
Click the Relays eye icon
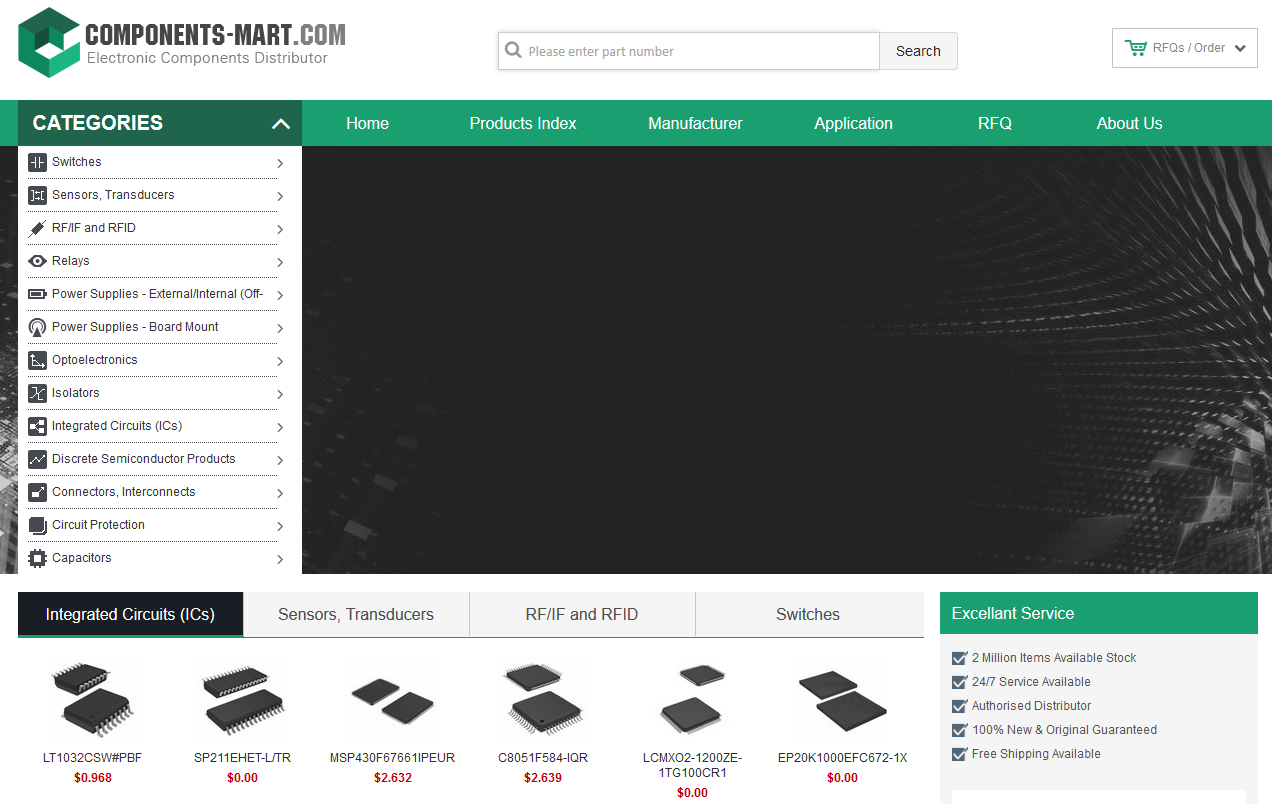37,261
